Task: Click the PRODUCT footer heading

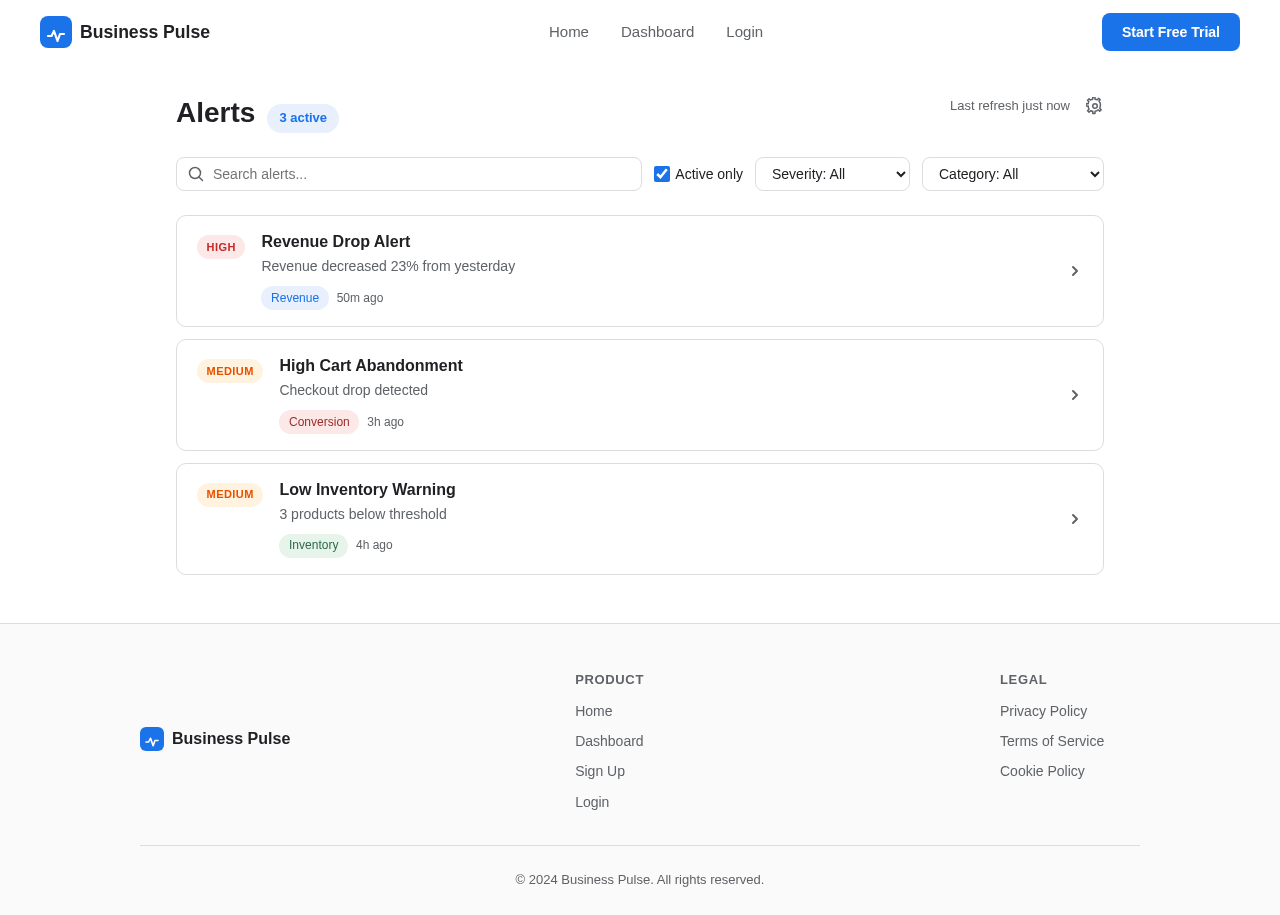Action: click(609, 680)
